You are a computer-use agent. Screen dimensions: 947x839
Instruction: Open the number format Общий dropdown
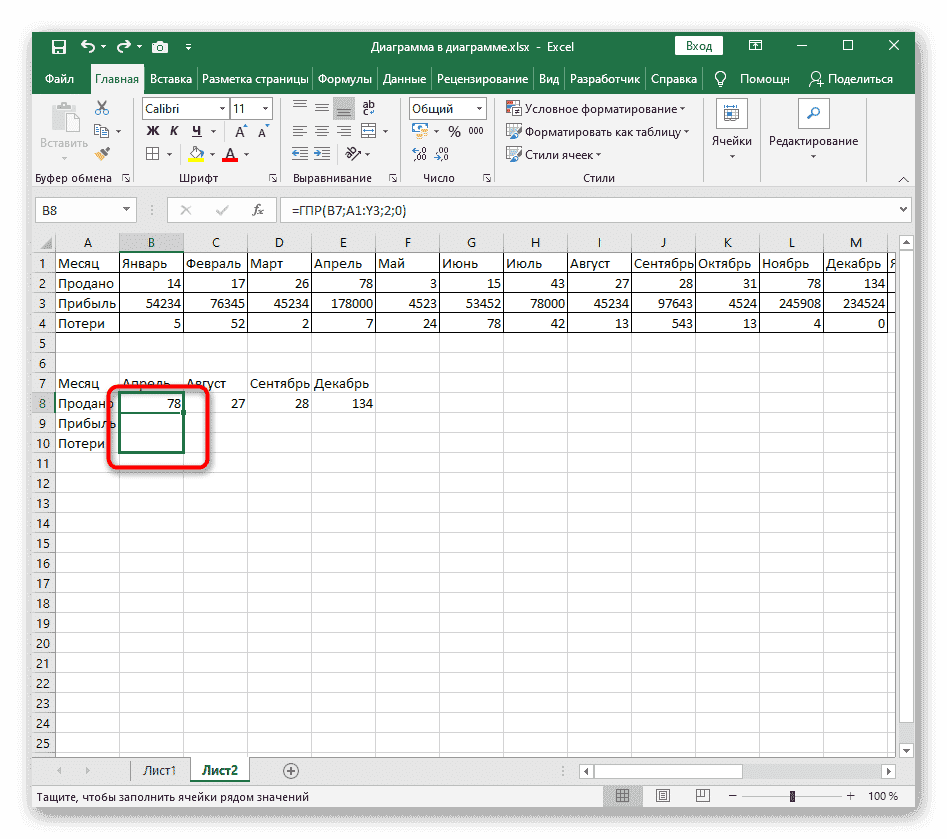(x=479, y=108)
